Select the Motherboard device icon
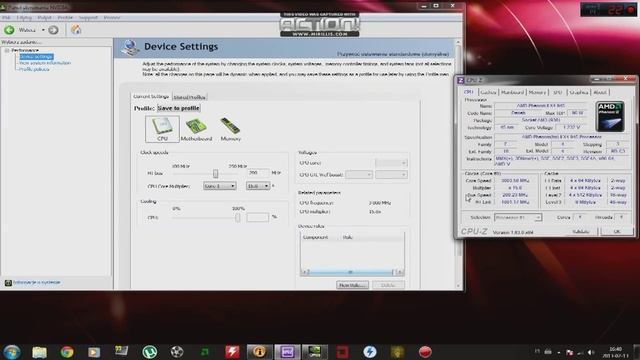The height and width of the screenshot is (360, 640). [x=196, y=129]
